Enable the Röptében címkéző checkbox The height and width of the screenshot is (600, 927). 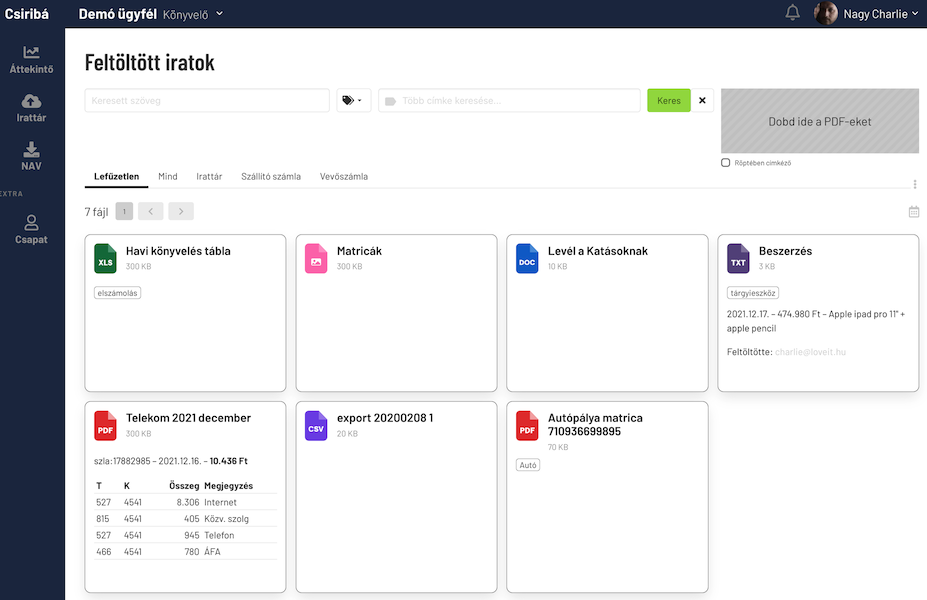[726, 163]
